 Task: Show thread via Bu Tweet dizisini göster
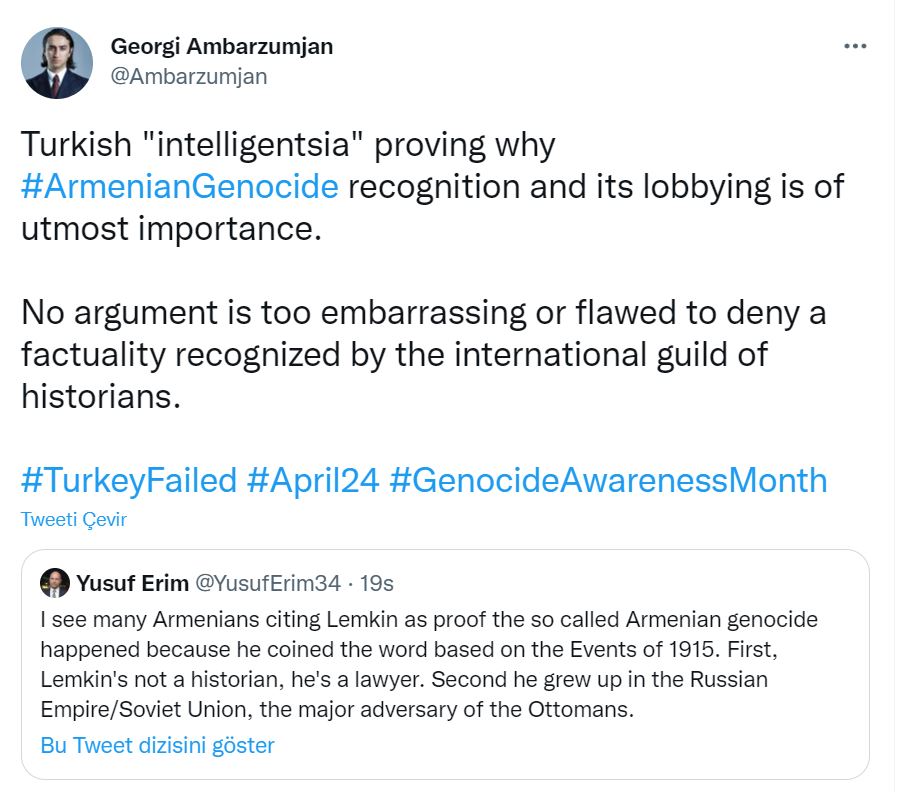[157, 745]
